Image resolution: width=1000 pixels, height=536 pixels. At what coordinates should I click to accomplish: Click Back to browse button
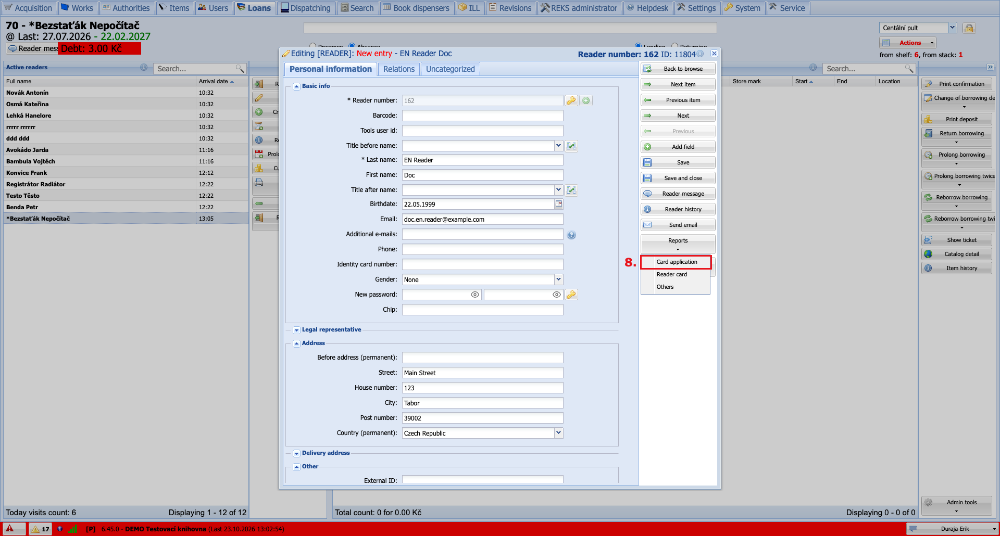pyautogui.click(x=678, y=68)
